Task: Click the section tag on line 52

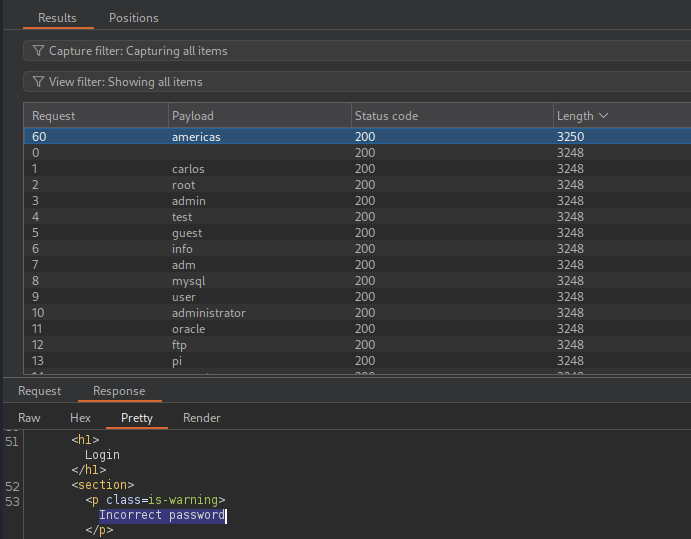Action: click(x=103, y=485)
